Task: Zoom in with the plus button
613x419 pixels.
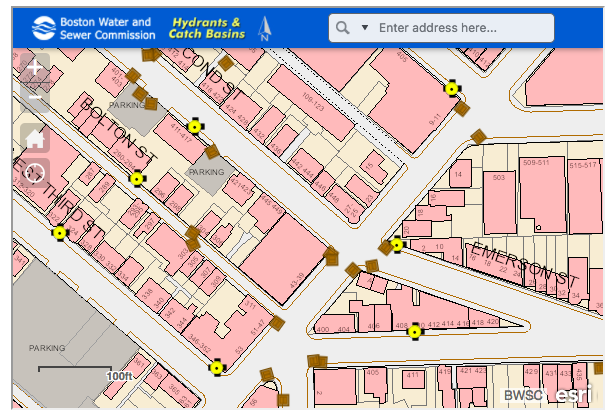Action: 35,68
